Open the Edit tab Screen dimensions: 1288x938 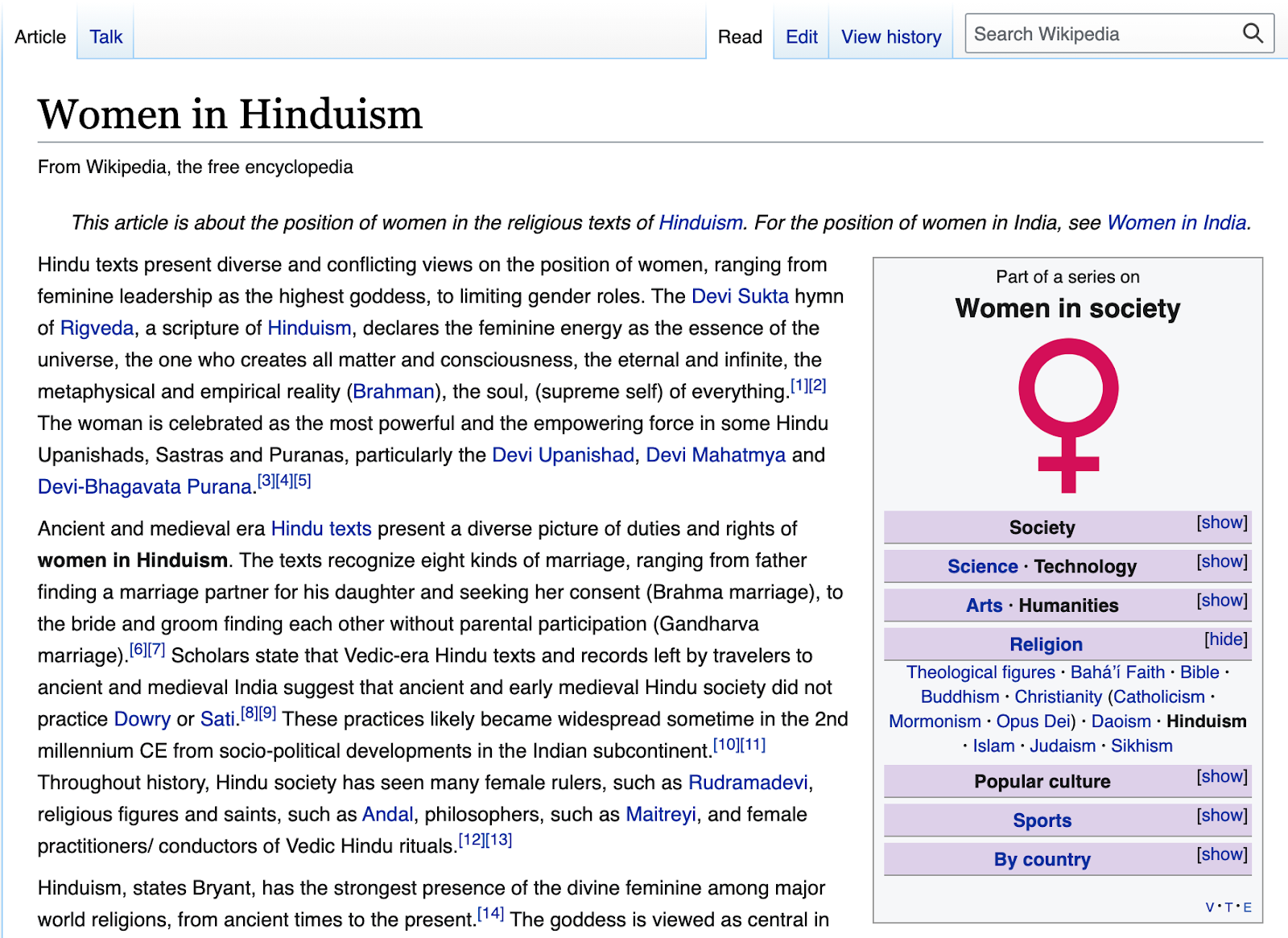click(802, 37)
